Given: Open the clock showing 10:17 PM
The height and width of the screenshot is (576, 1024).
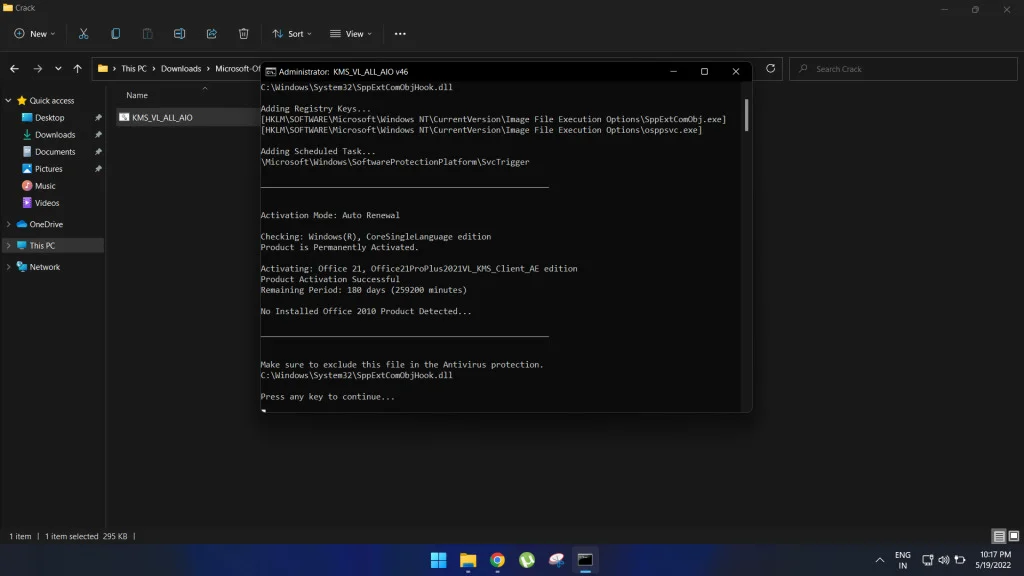Looking at the screenshot, I should (x=994, y=560).
